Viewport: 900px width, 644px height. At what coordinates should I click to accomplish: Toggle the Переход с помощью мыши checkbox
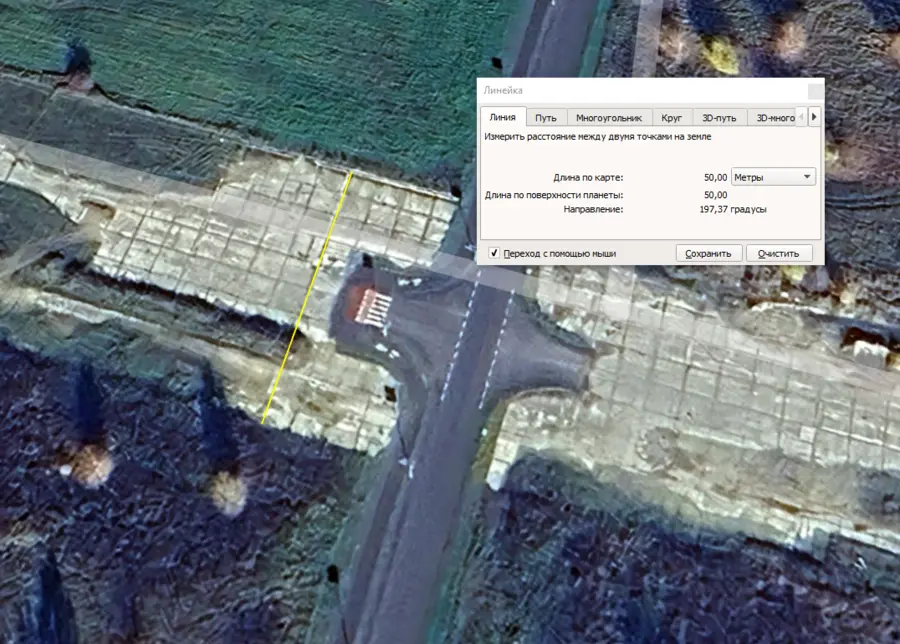click(x=494, y=253)
